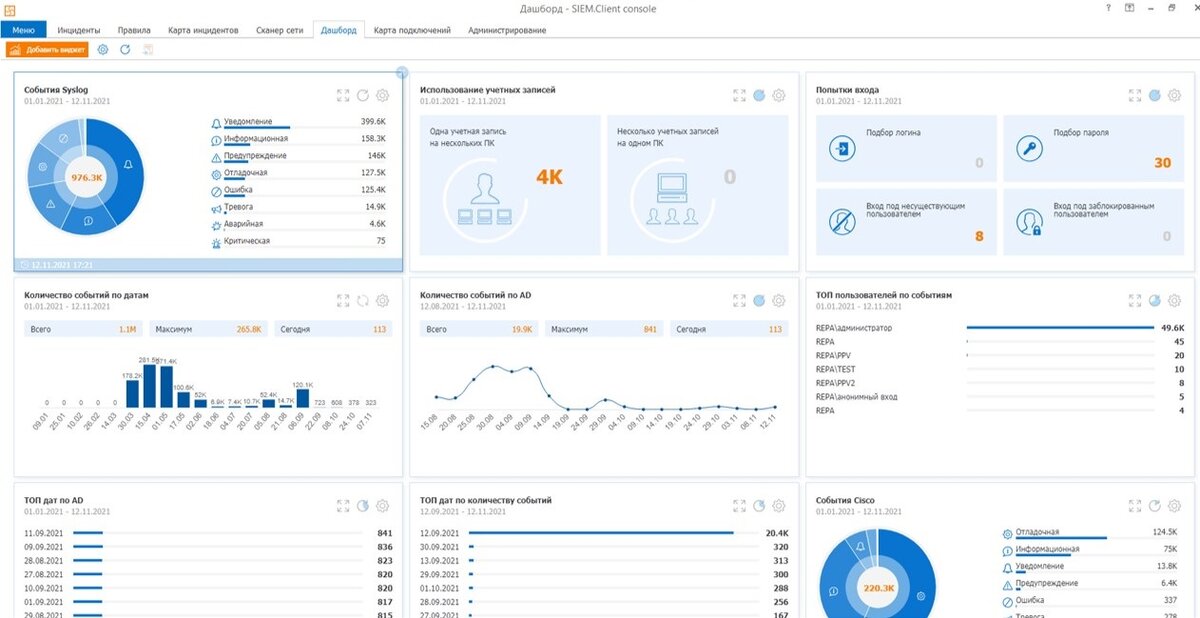The height and width of the screenshot is (618, 1200).
Task: Open settings of События Cisco widget
Action: [1175, 505]
